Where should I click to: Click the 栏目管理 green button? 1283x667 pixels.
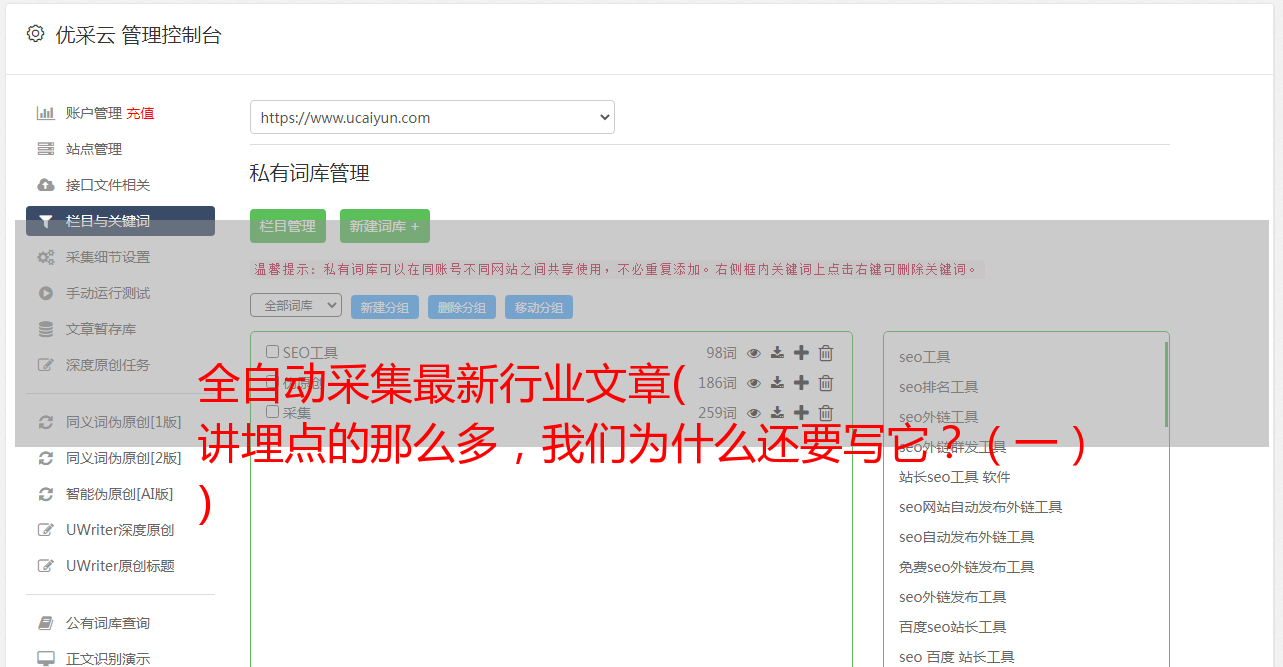pyautogui.click(x=288, y=226)
